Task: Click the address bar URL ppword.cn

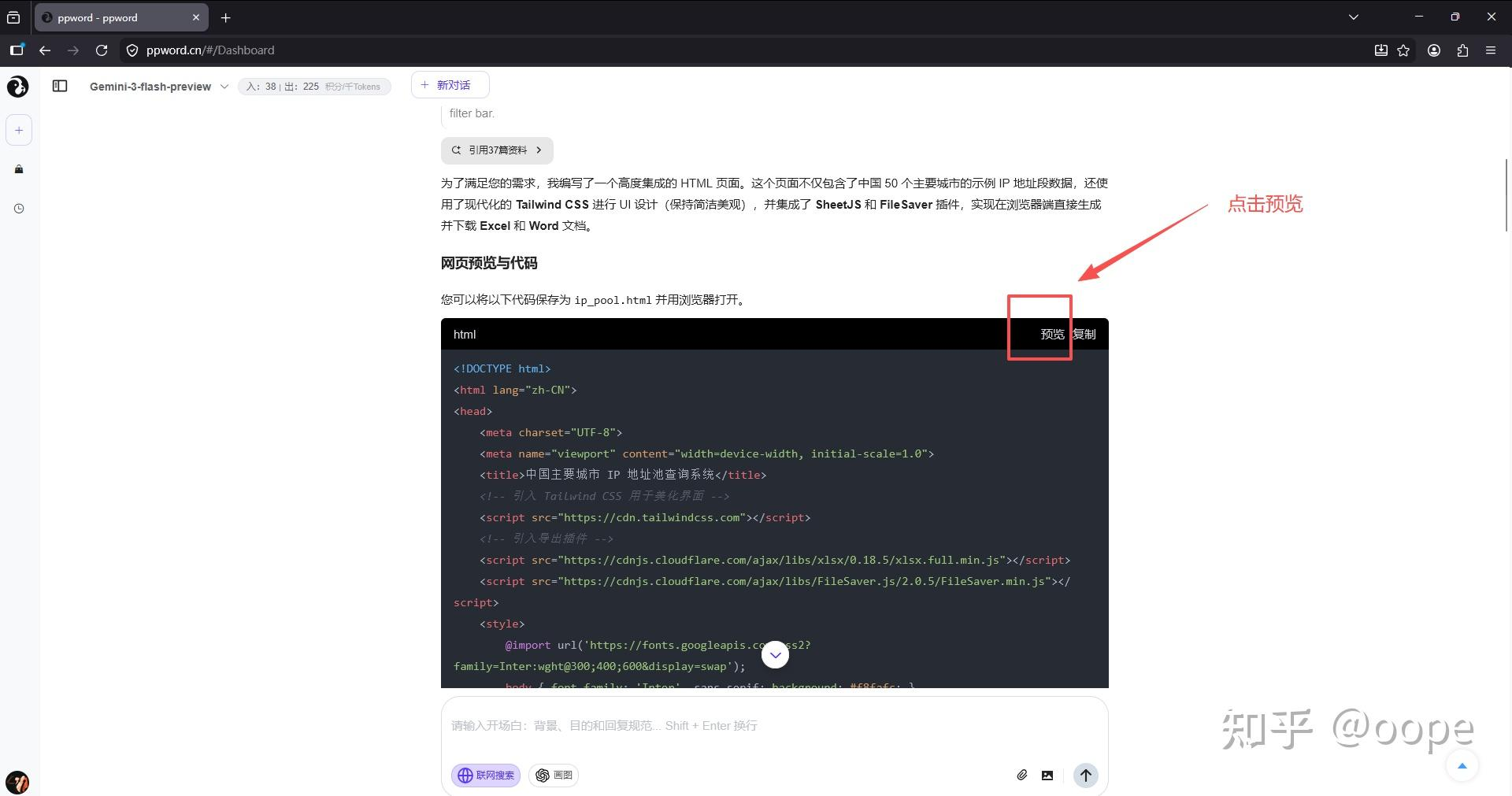Action: tap(210, 50)
